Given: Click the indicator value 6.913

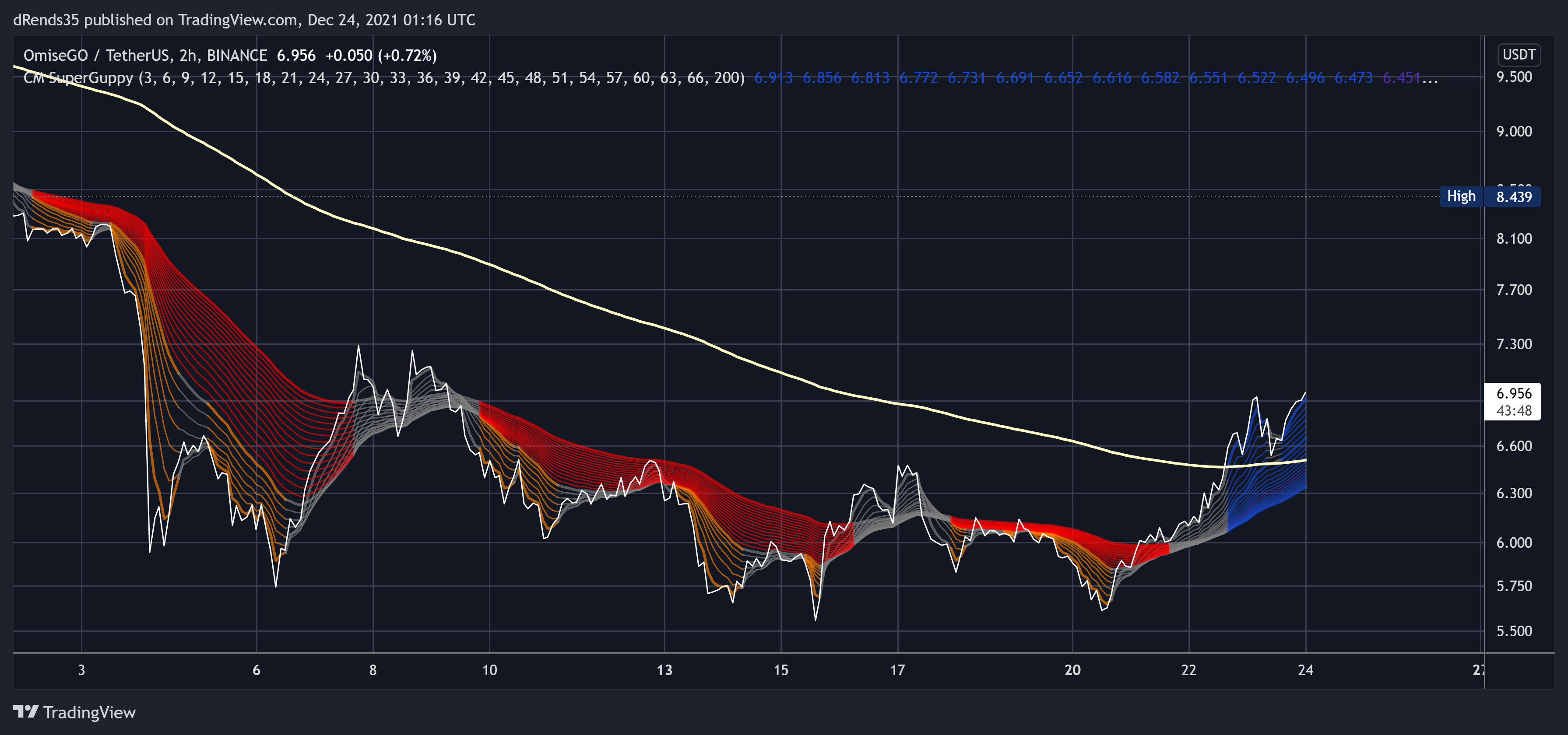Looking at the screenshot, I should click(773, 78).
